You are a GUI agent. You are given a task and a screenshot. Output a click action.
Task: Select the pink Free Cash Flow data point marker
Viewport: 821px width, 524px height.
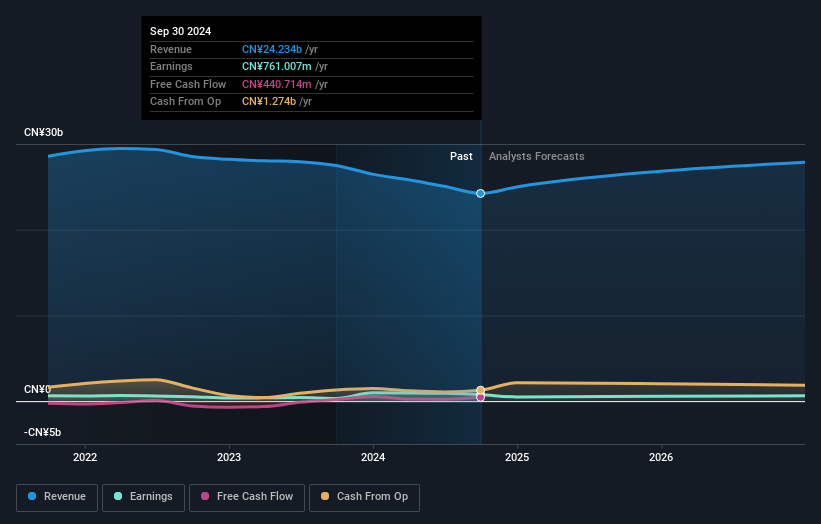[480, 397]
